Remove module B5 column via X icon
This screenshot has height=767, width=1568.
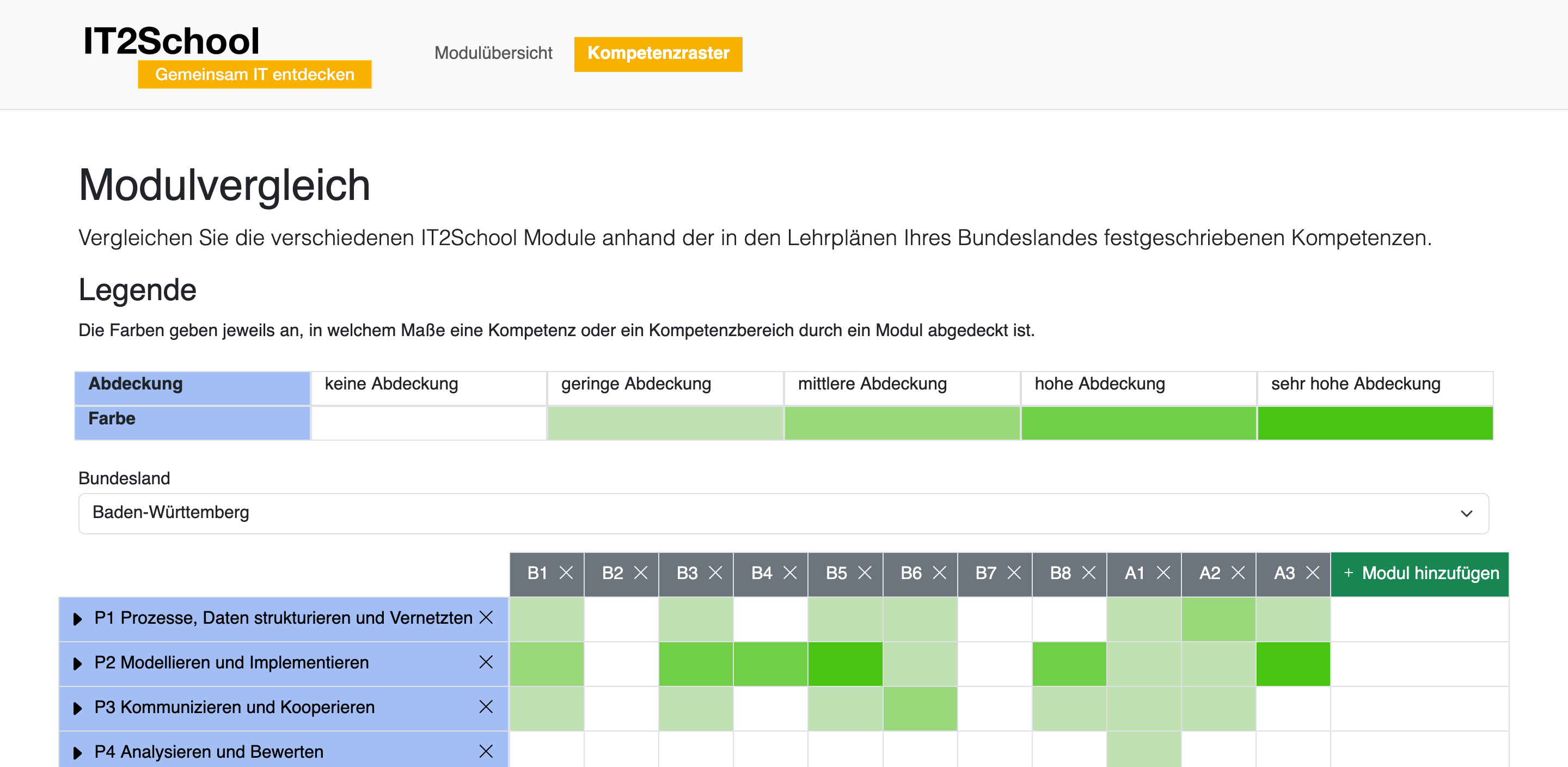[865, 573]
